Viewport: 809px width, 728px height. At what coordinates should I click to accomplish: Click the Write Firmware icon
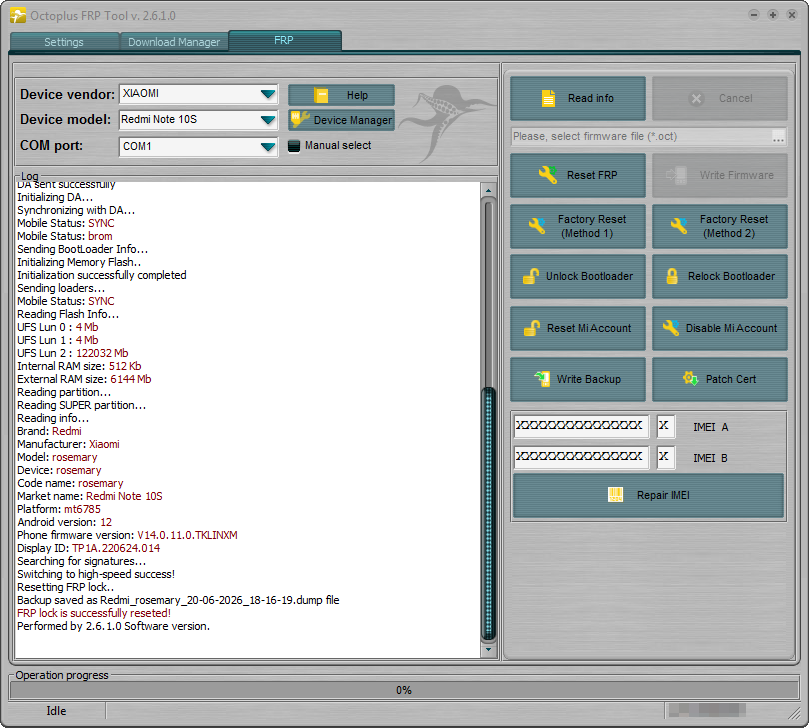(676, 175)
